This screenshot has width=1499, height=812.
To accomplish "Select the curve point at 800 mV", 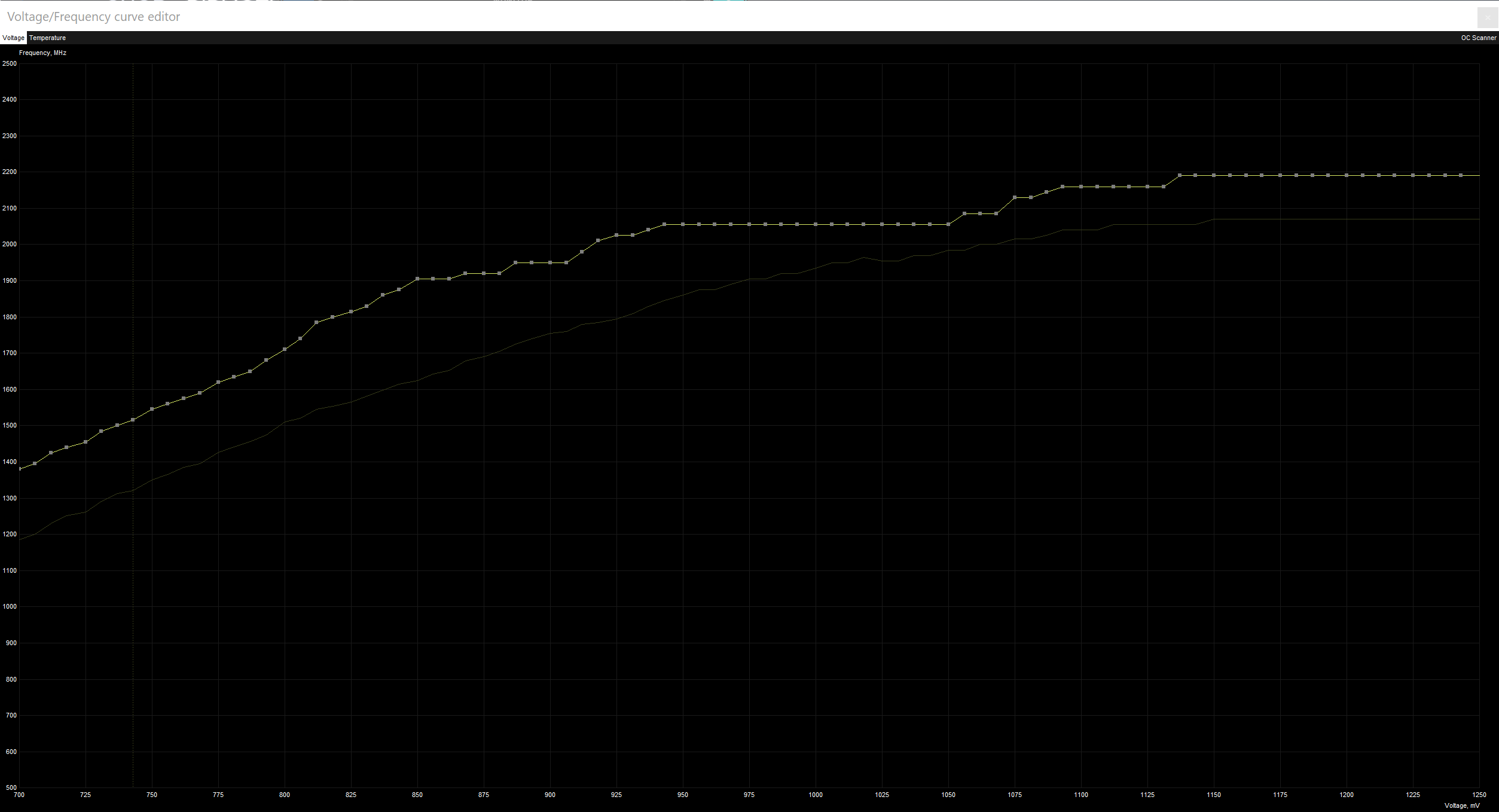I will pyautogui.click(x=285, y=349).
